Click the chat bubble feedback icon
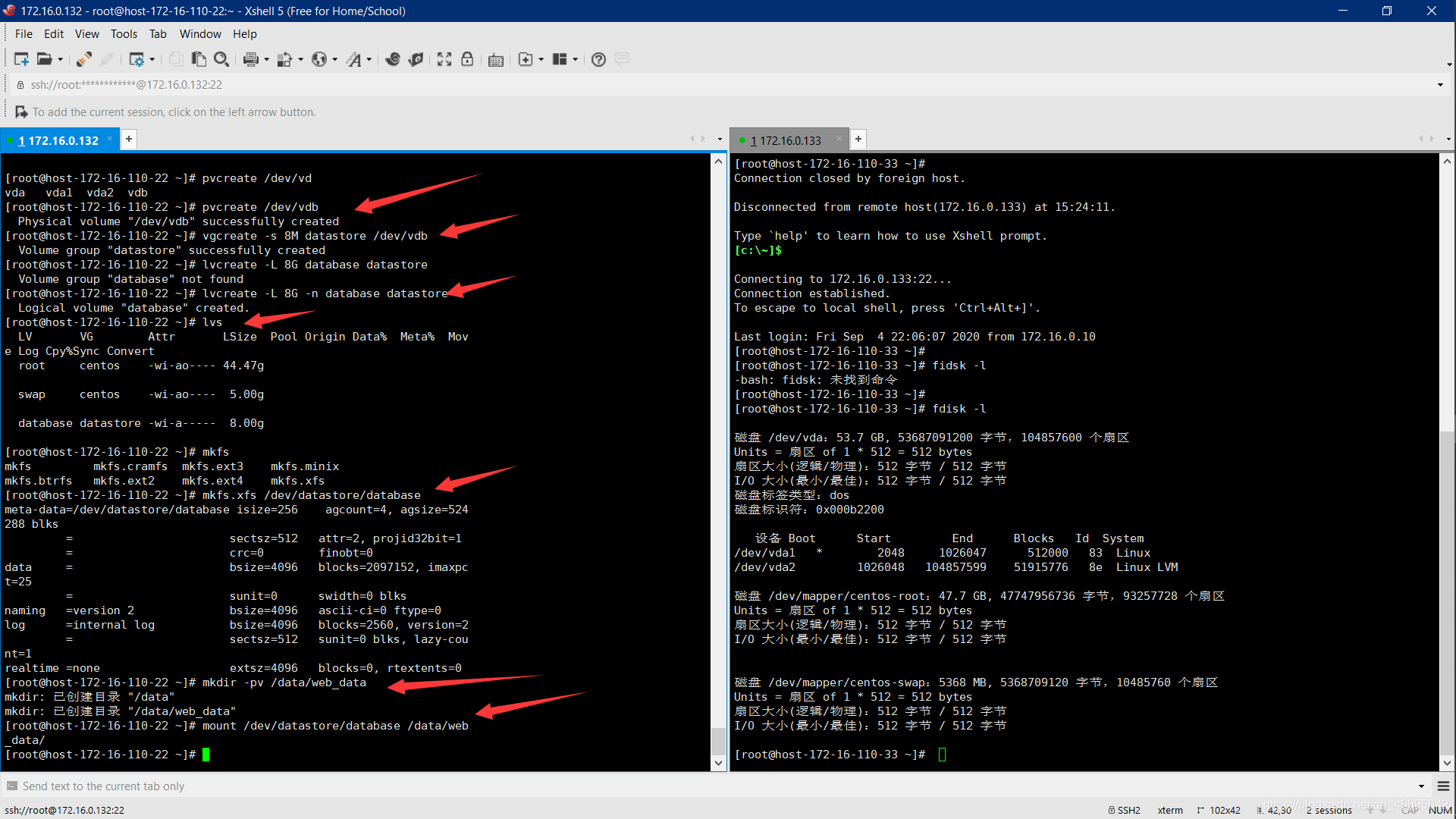 point(622,59)
